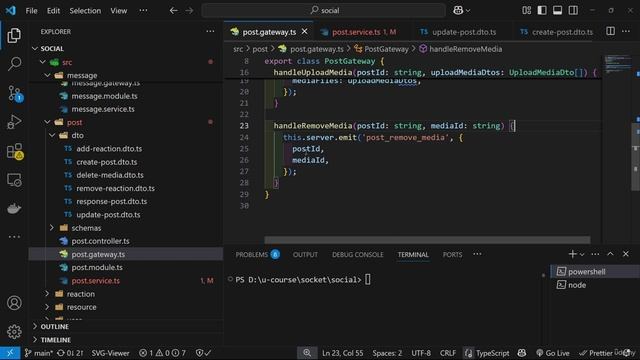Open the Copilot chat menu
The width and height of the screenshot is (640, 360).
461,11
